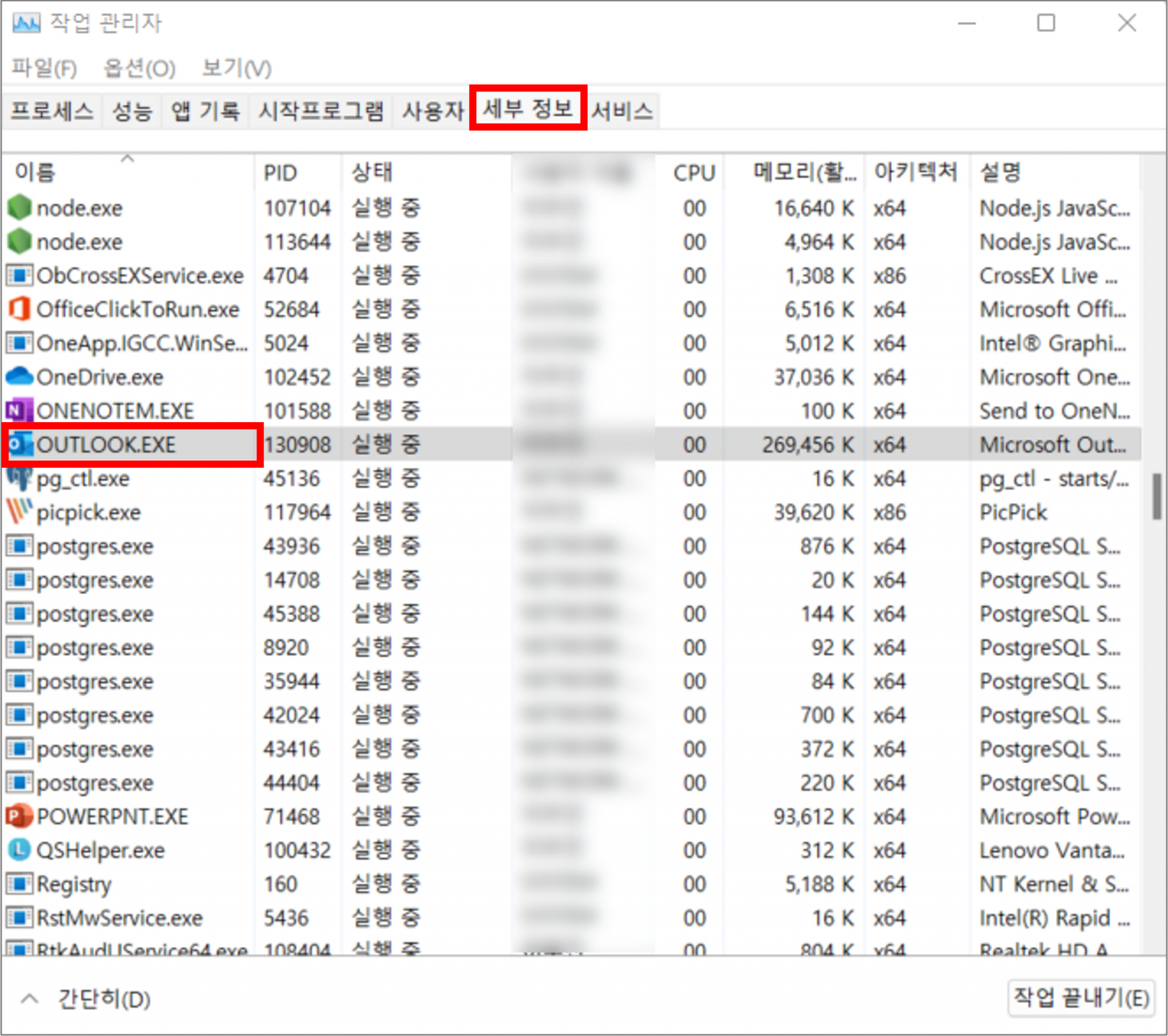1168x1036 pixels.
Task: Click the postgres.exe icon for PID 14708
Action: point(19,580)
